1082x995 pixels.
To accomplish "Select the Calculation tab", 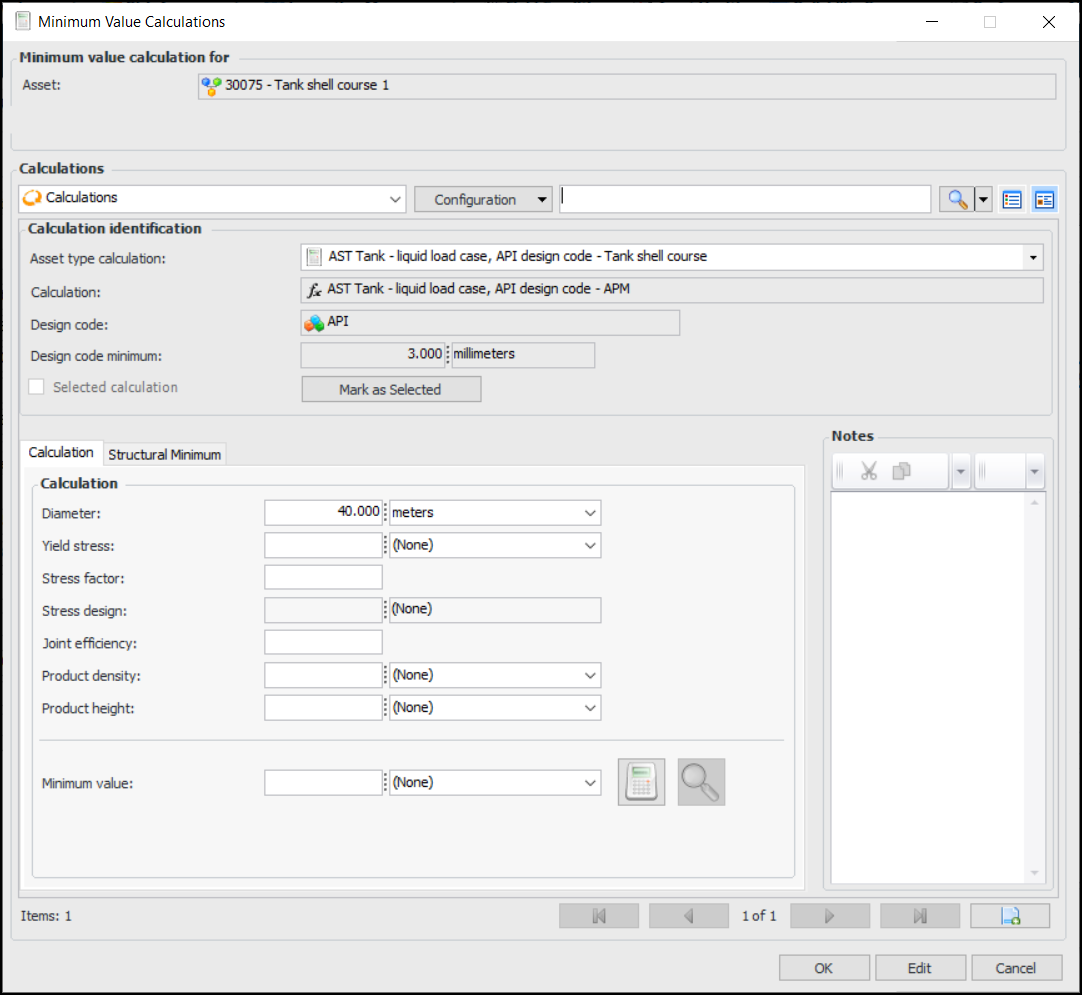I will pyautogui.click(x=61, y=453).
